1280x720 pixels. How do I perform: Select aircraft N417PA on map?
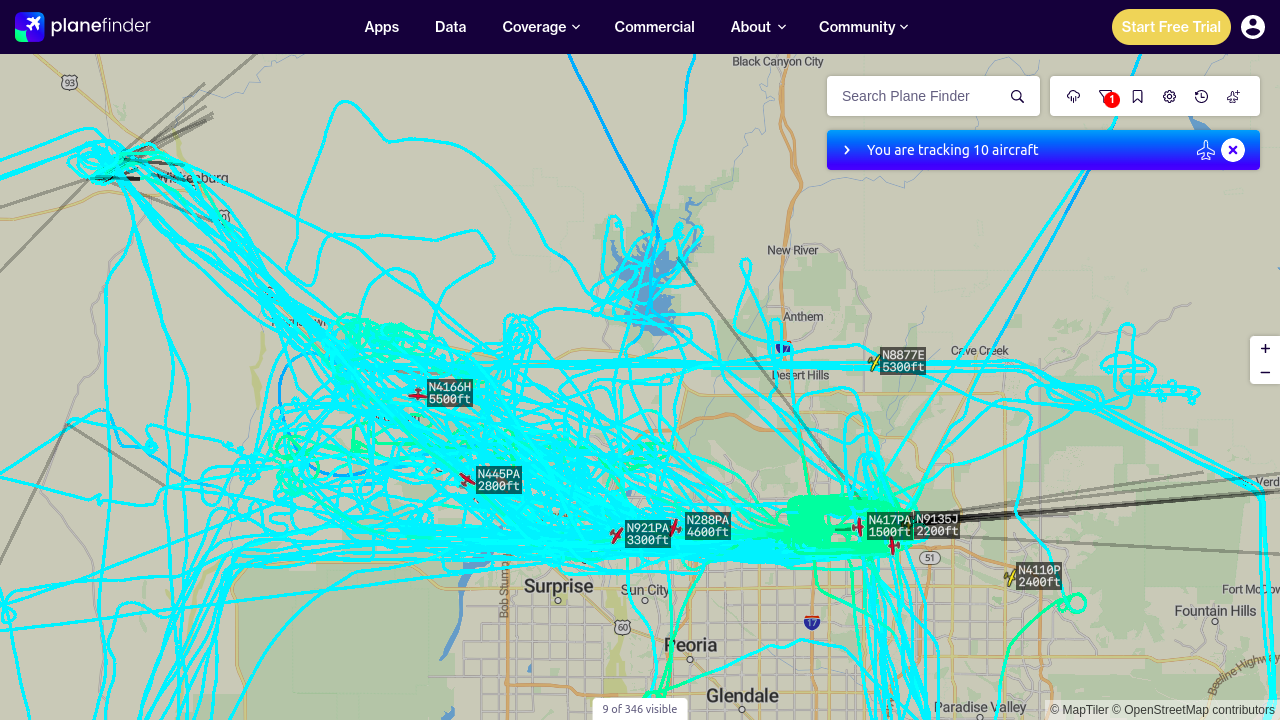[858, 526]
